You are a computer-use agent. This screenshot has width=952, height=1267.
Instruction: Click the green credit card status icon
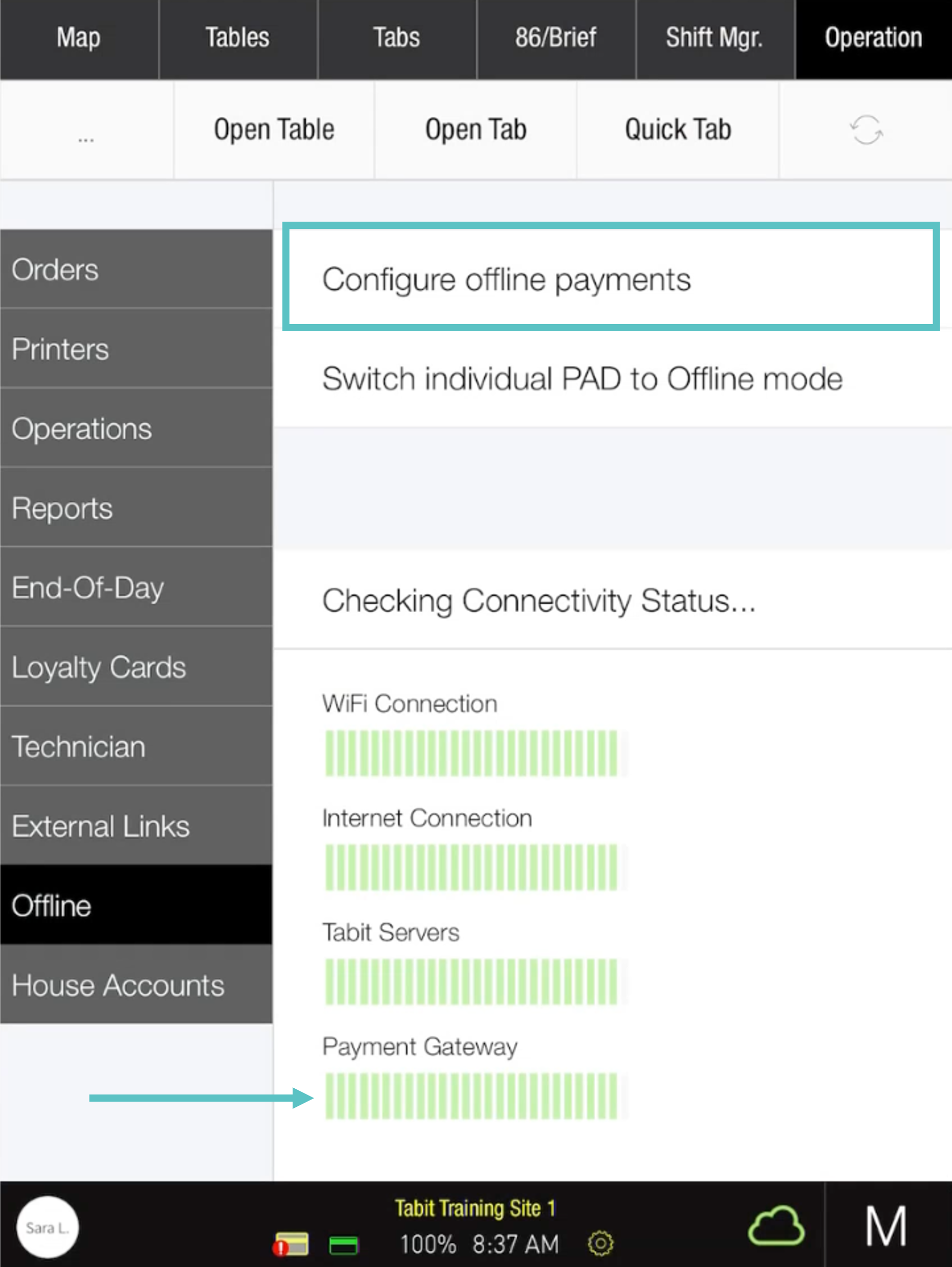pos(343,1244)
